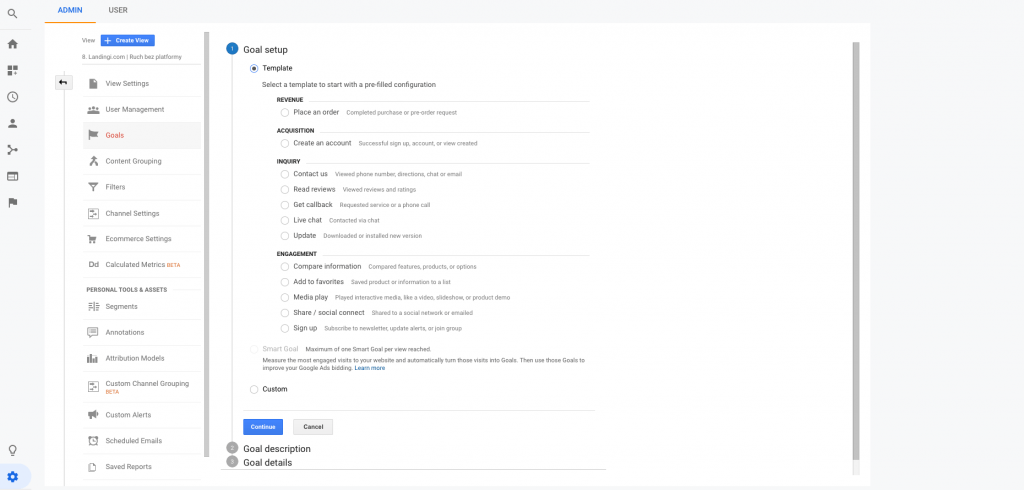
Task: Expand the Goal details step
Action: tap(268, 463)
